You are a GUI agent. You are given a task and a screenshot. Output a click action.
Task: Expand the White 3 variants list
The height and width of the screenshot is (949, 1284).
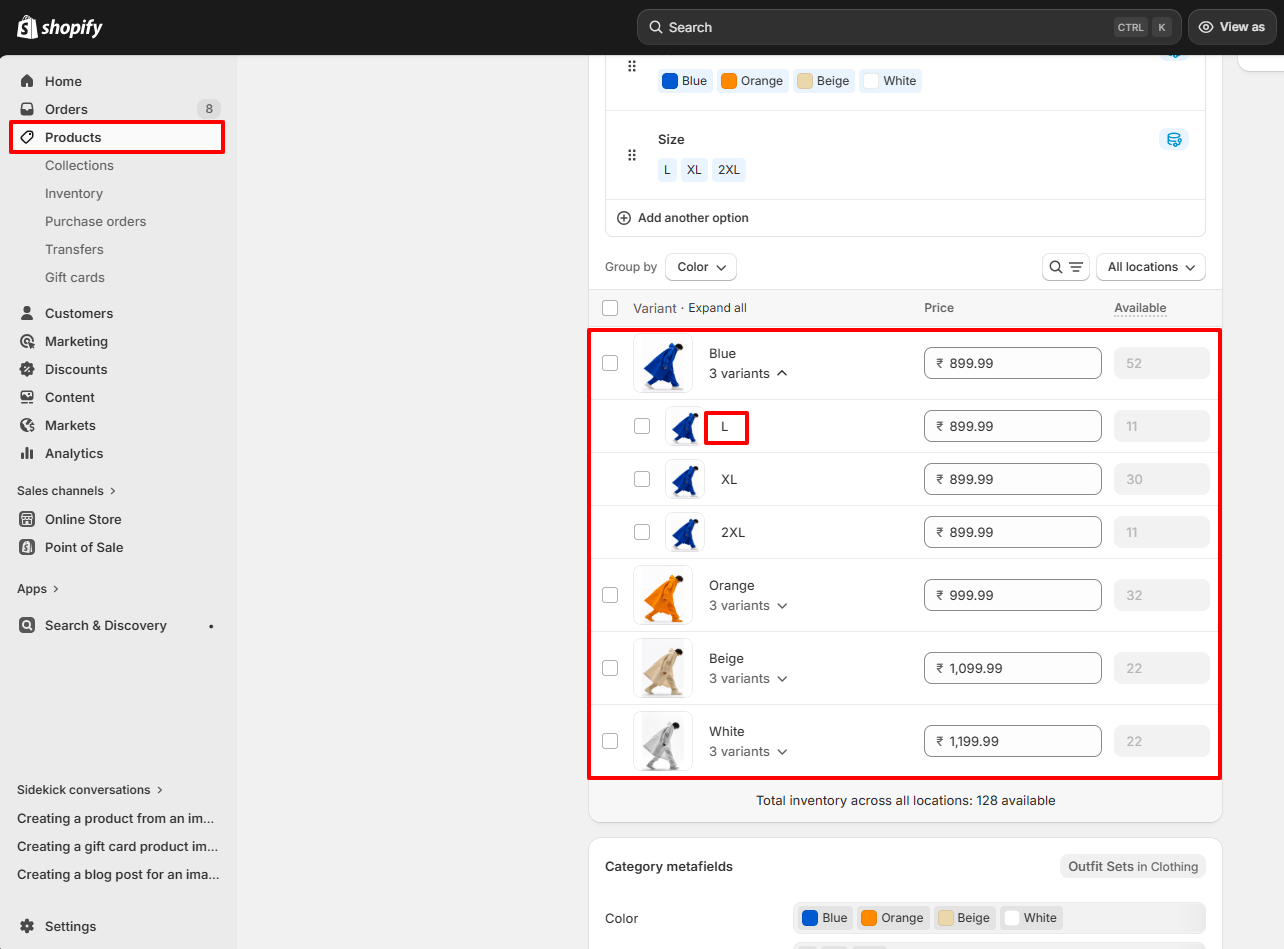(x=749, y=751)
